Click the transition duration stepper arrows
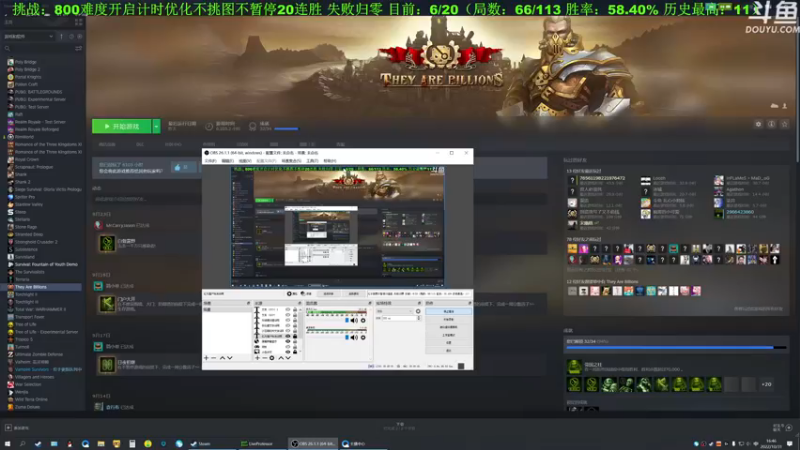800x450 pixels. pos(419,318)
